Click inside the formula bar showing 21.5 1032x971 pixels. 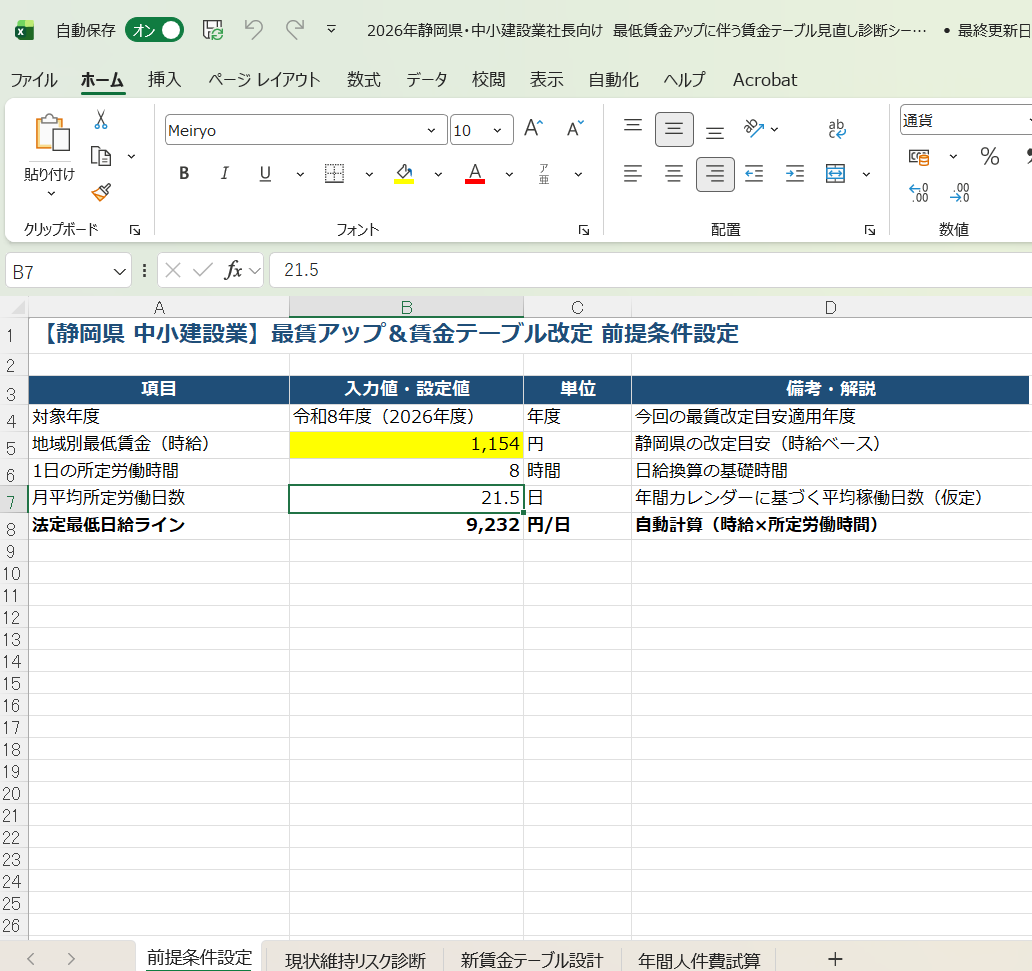coord(650,270)
